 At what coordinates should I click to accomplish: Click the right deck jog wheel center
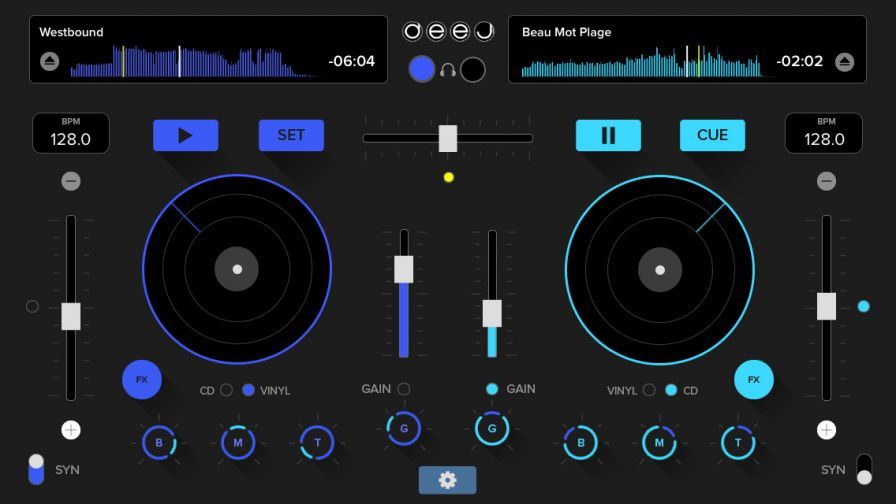[x=660, y=270]
